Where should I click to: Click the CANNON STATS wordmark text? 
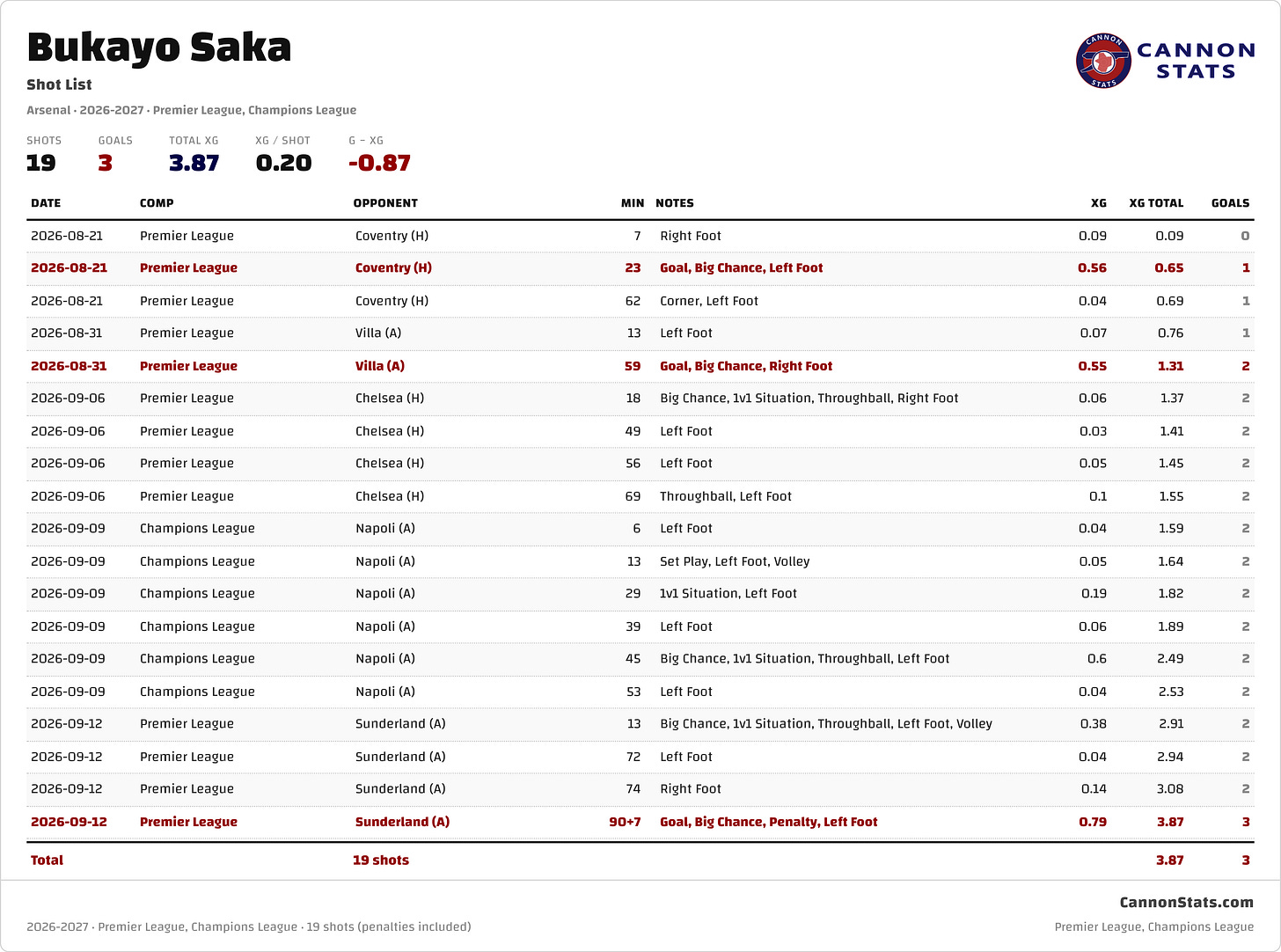click(x=1197, y=61)
